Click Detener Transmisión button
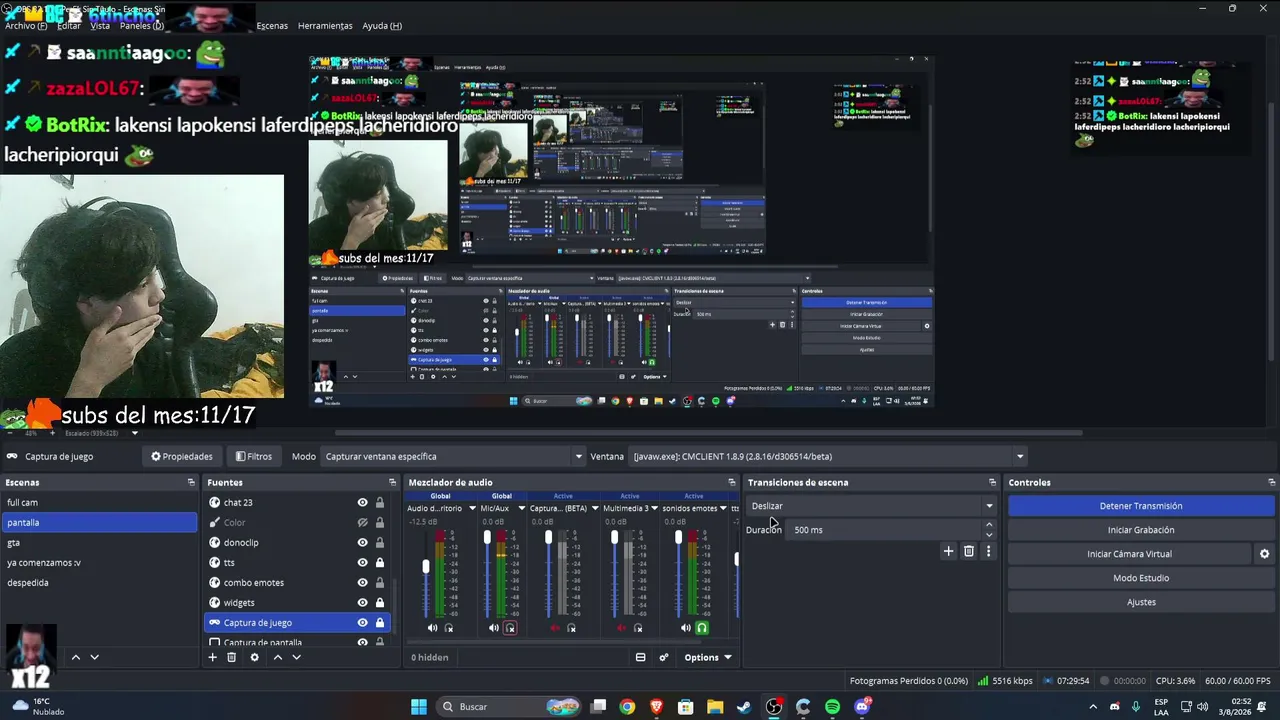 [1141, 506]
